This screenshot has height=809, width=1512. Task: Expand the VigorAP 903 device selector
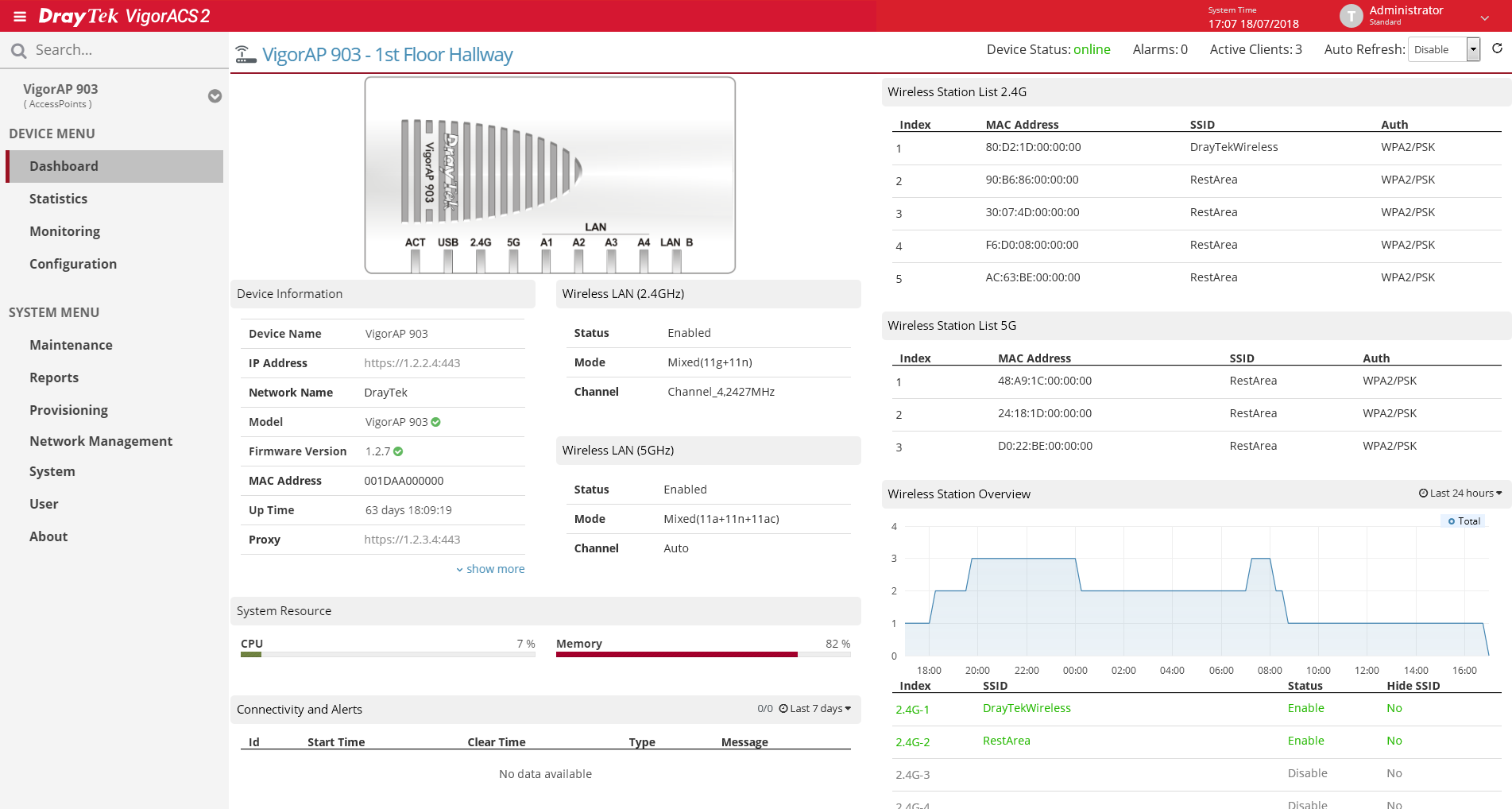(x=215, y=96)
